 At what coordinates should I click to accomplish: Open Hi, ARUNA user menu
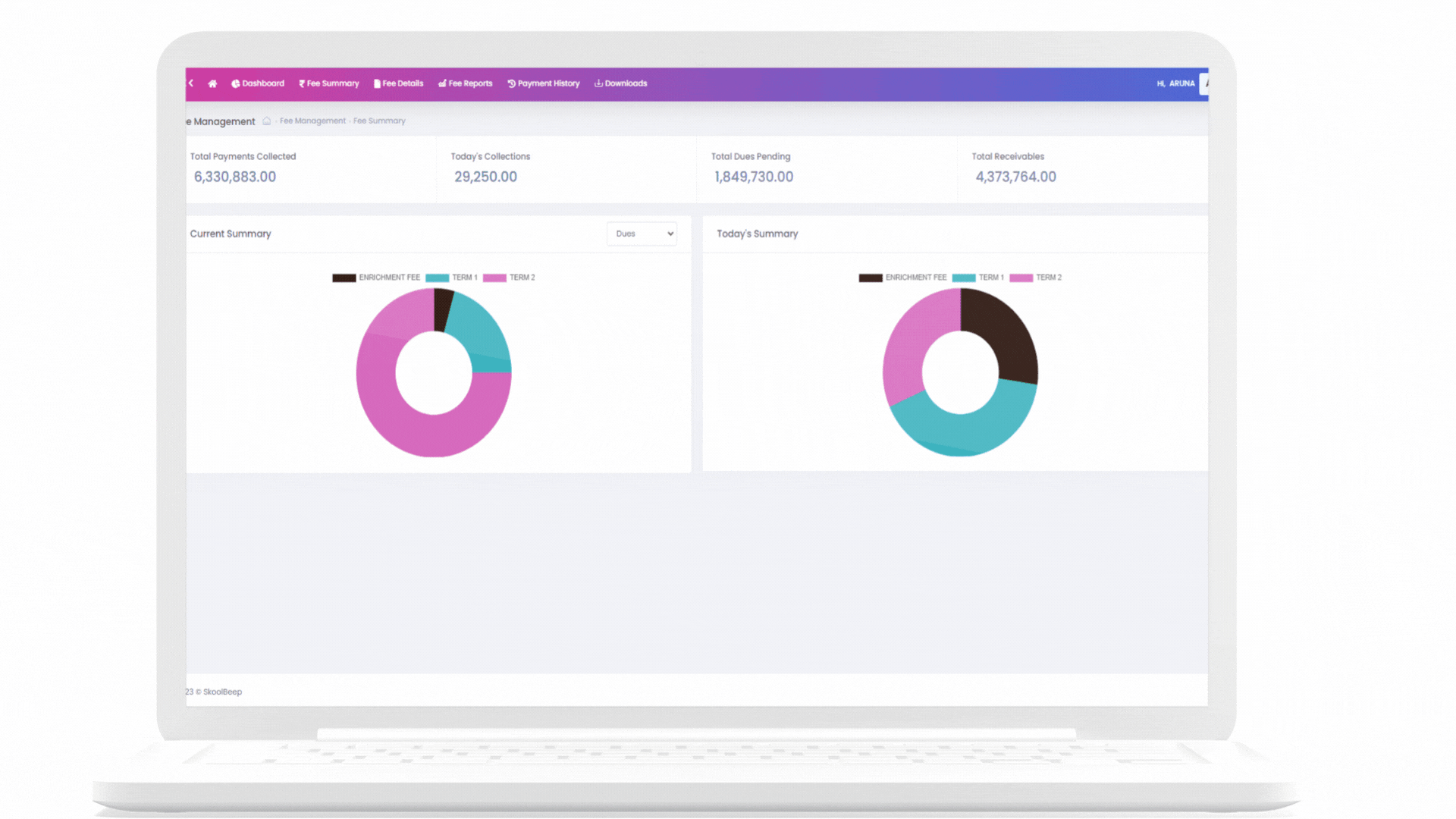coord(1175,84)
